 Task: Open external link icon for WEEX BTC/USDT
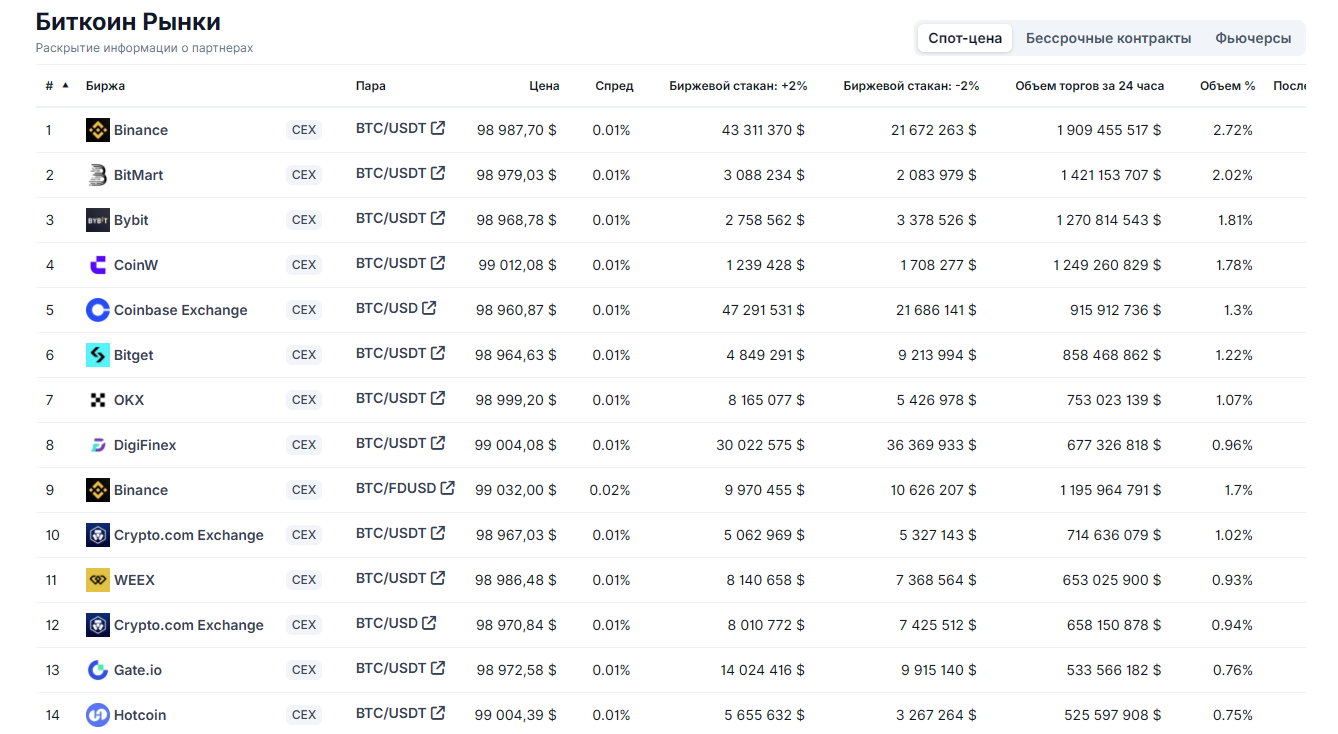point(438,578)
